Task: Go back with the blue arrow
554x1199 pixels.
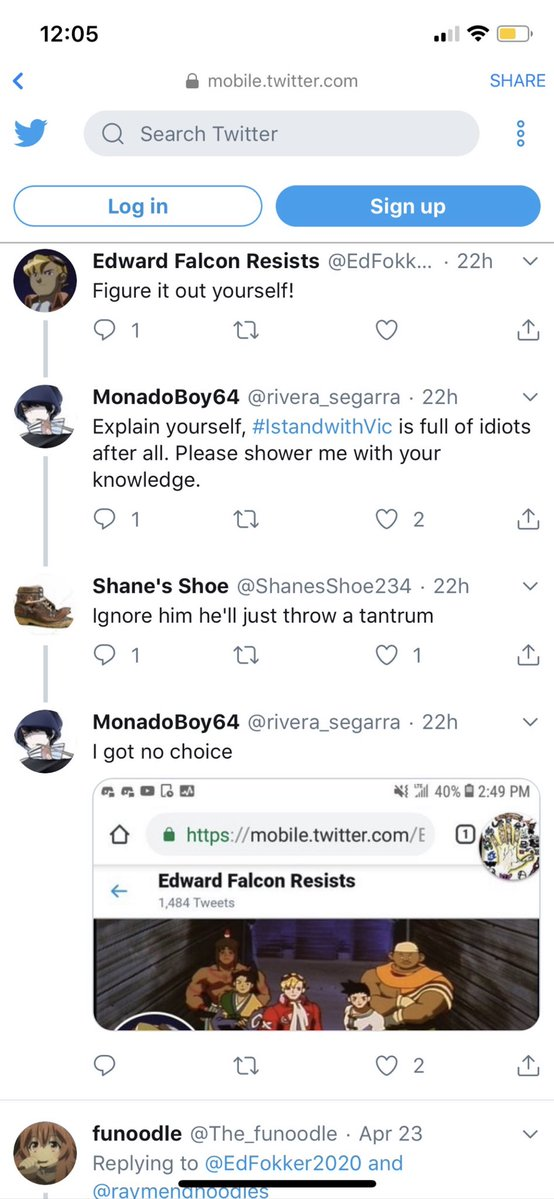Action: [x=18, y=80]
